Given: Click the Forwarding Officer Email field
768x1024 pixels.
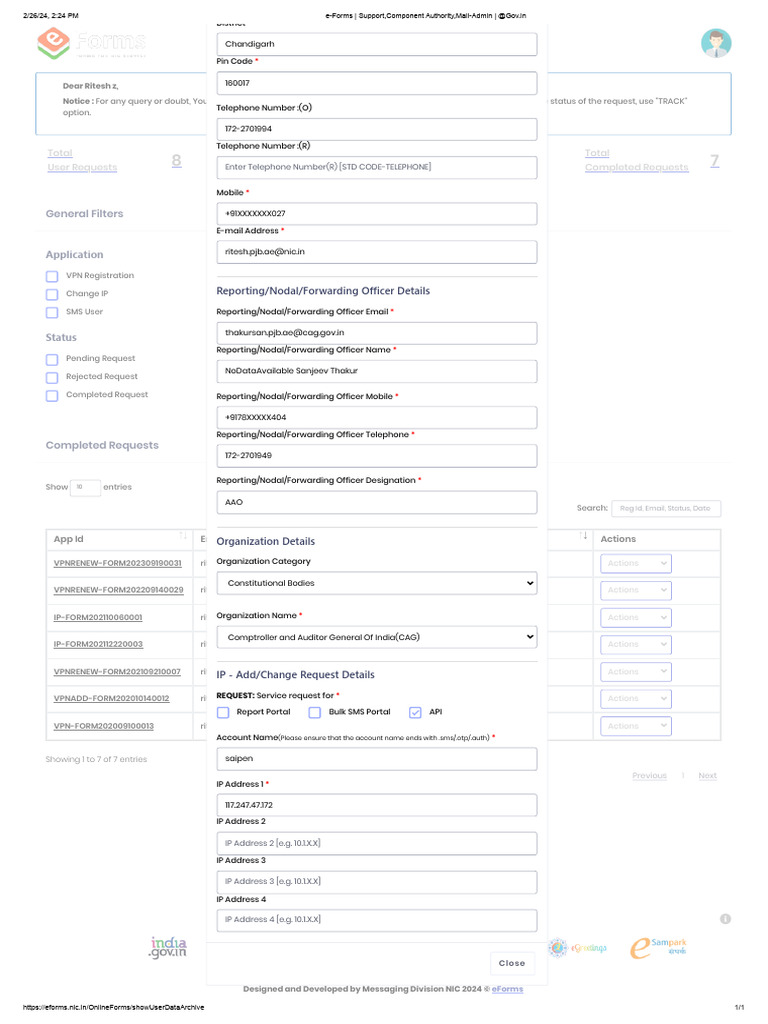Looking at the screenshot, I should point(377,333).
